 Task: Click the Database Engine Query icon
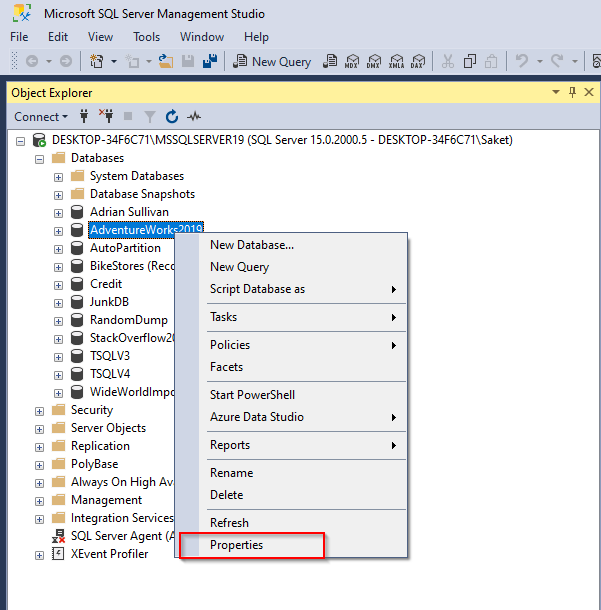click(330, 61)
